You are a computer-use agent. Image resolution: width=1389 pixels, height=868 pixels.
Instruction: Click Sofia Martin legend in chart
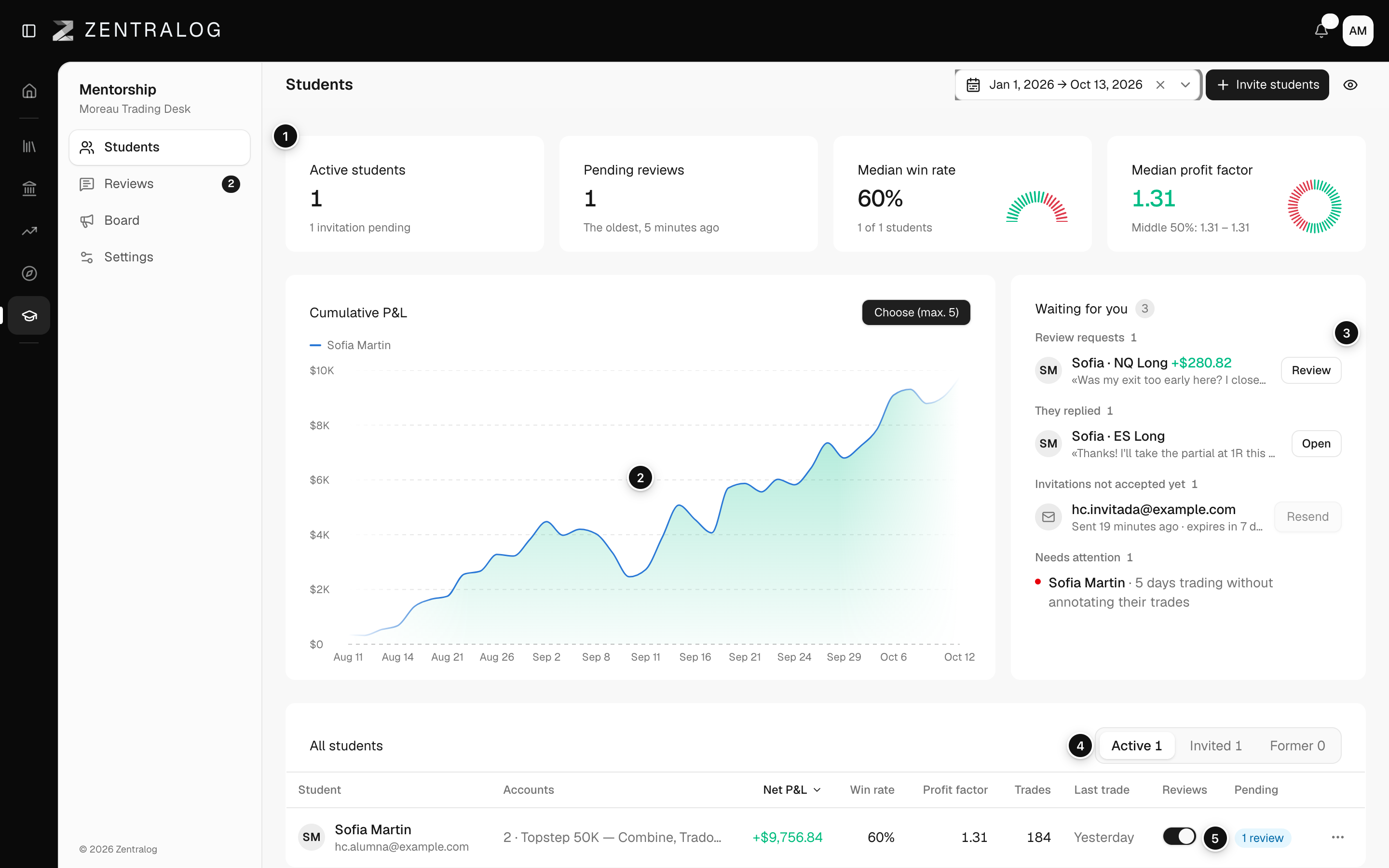[x=350, y=345]
